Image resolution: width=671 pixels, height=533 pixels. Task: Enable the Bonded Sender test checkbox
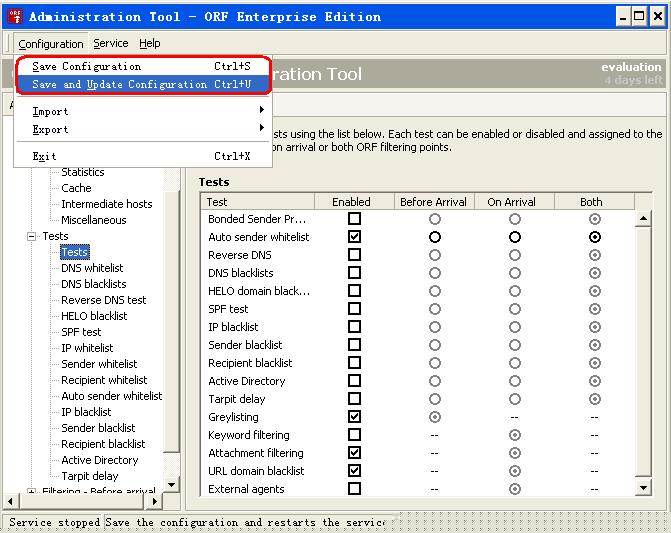[x=354, y=219]
